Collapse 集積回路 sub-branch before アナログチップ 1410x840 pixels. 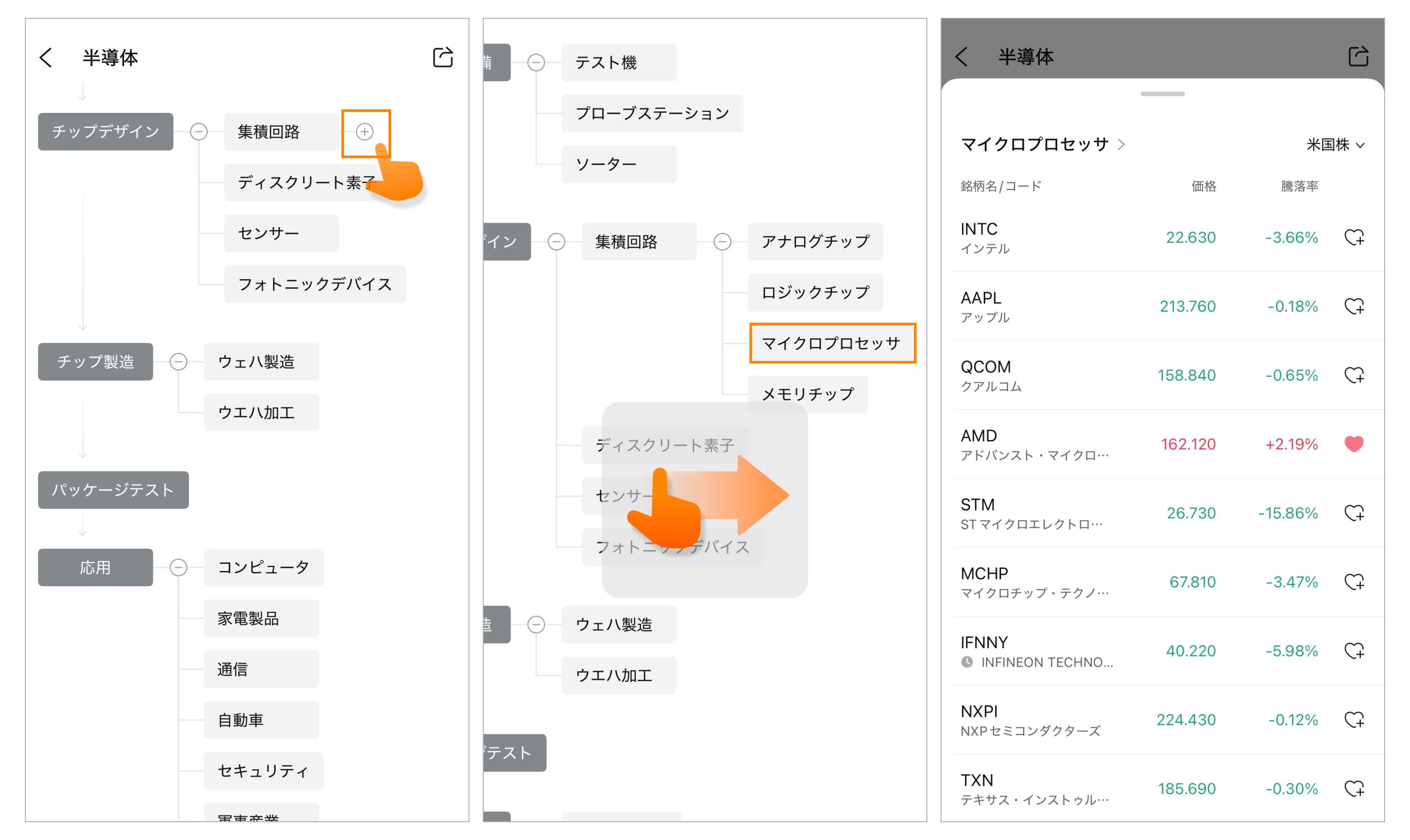coord(722,242)
